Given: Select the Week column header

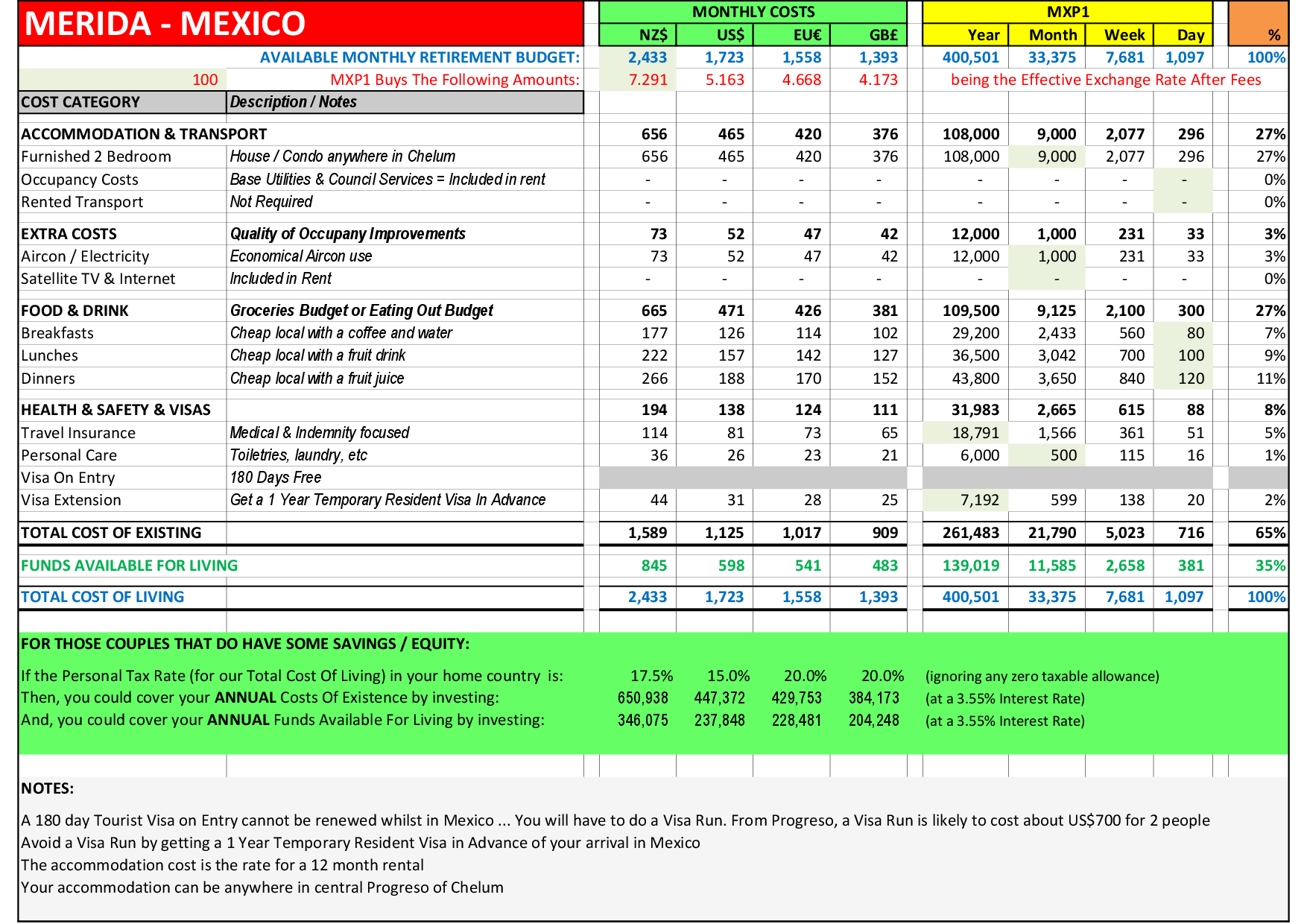Looking at the screenshot, I should [x=1119, y=35].
